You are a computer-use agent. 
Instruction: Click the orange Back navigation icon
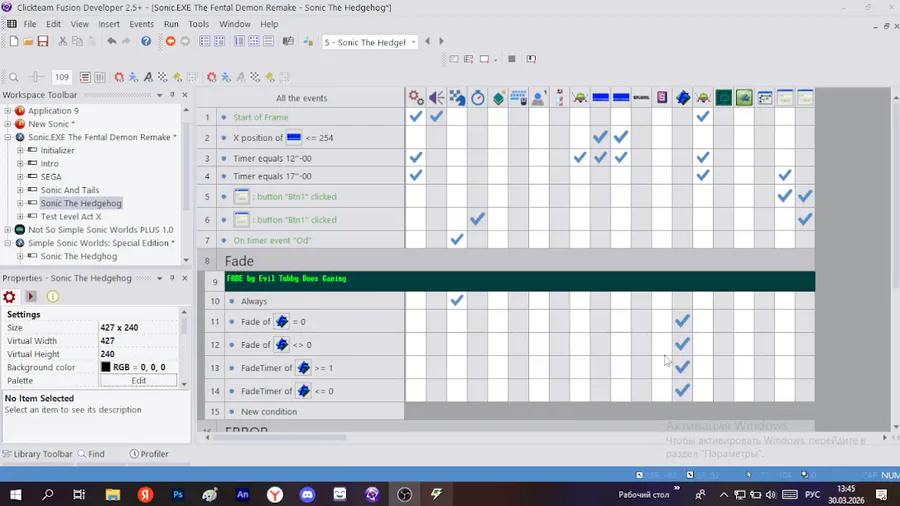(x=170, y=41)
